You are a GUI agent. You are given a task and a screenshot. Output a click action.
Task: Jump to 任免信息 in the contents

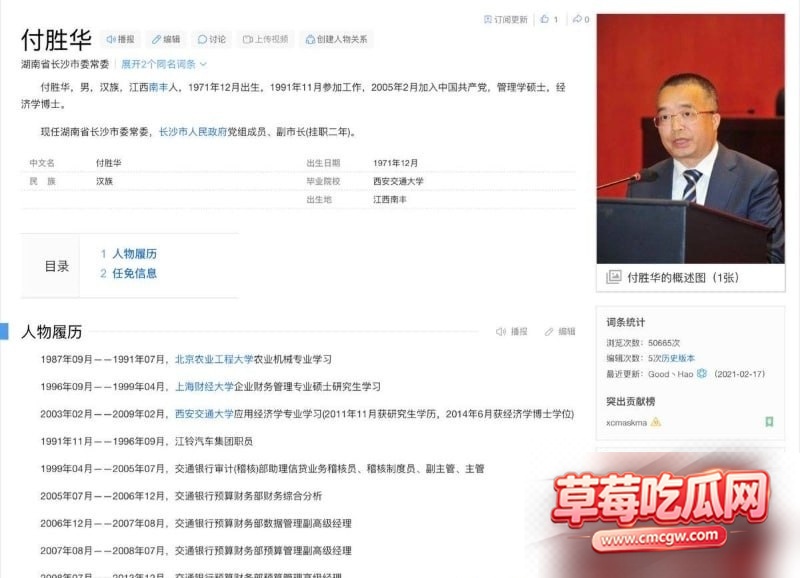134,273
